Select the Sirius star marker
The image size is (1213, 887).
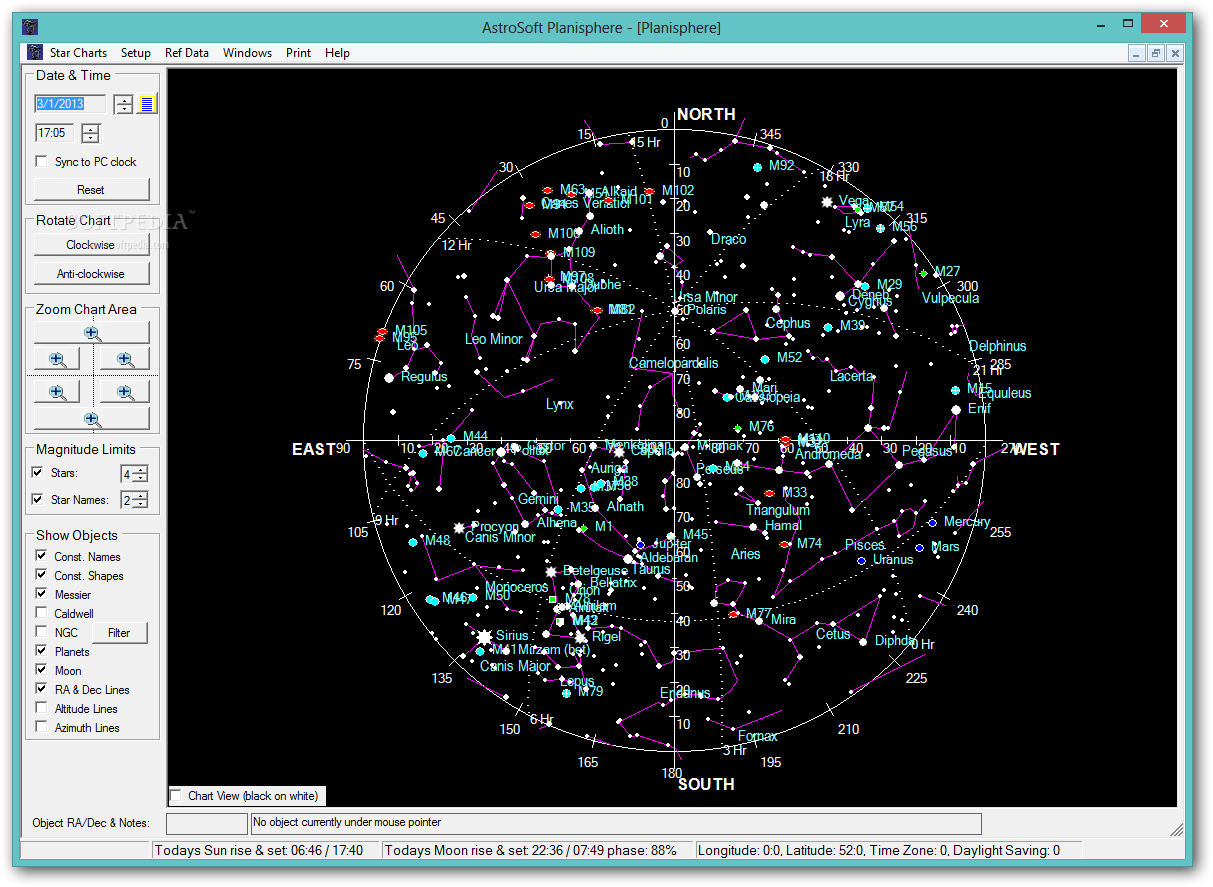point(485,636)
